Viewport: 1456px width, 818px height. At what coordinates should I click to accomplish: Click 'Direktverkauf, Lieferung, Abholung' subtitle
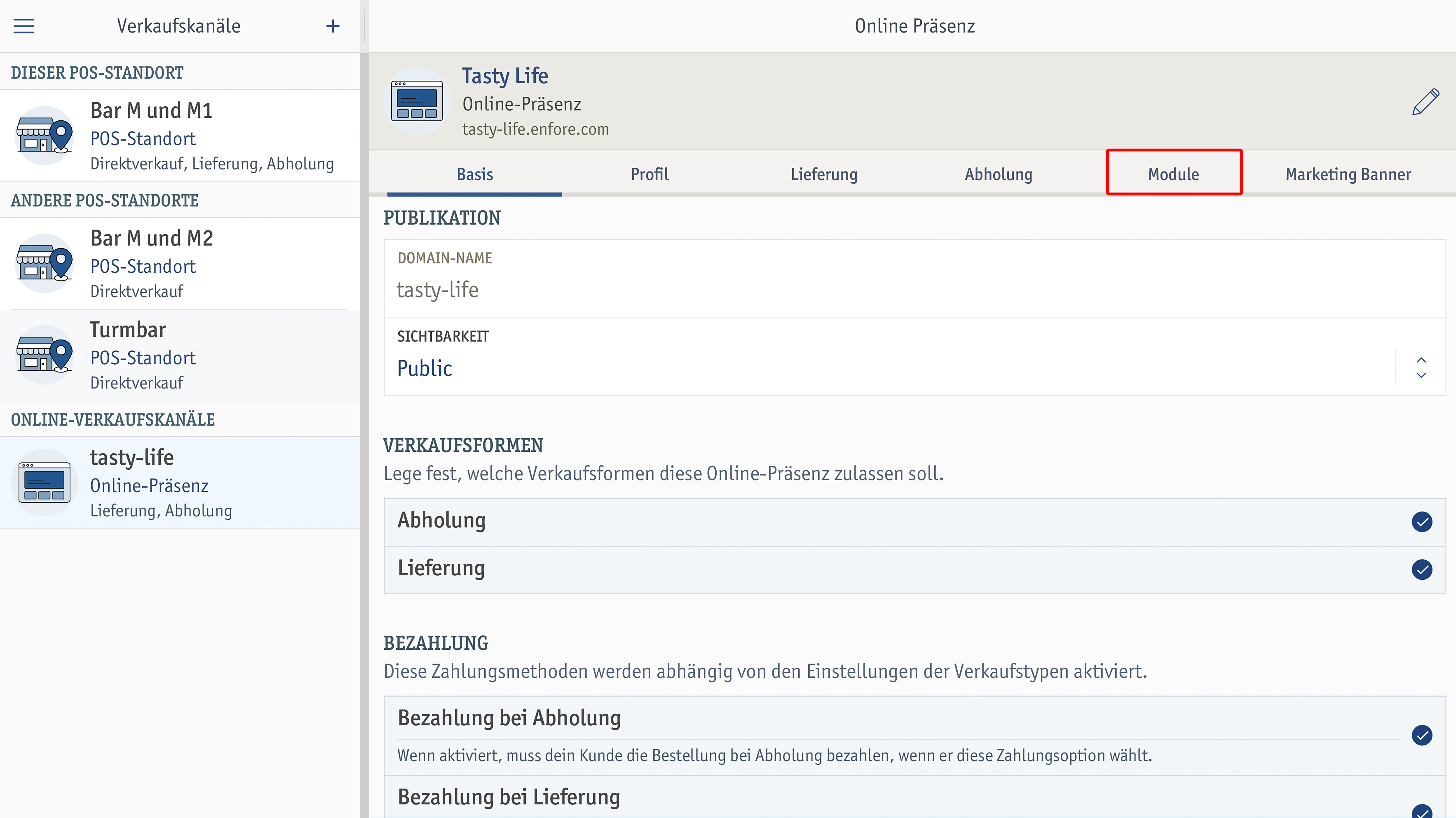212,164
